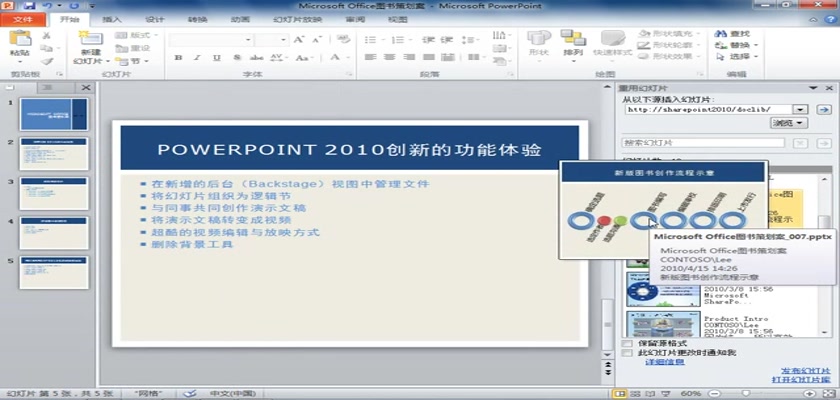Toggle text shadow with the S icon
The width and height of the screenshot is (840, 400).
click(237, 58)
